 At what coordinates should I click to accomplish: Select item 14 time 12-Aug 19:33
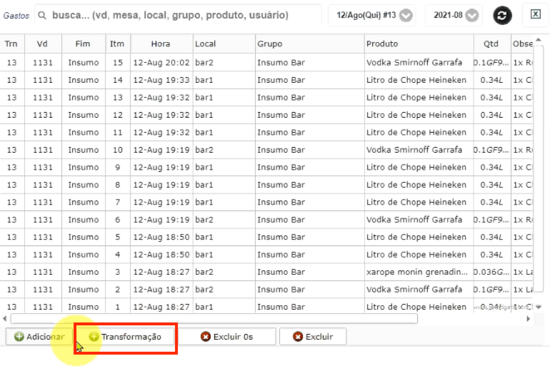[x=161, y=80]
